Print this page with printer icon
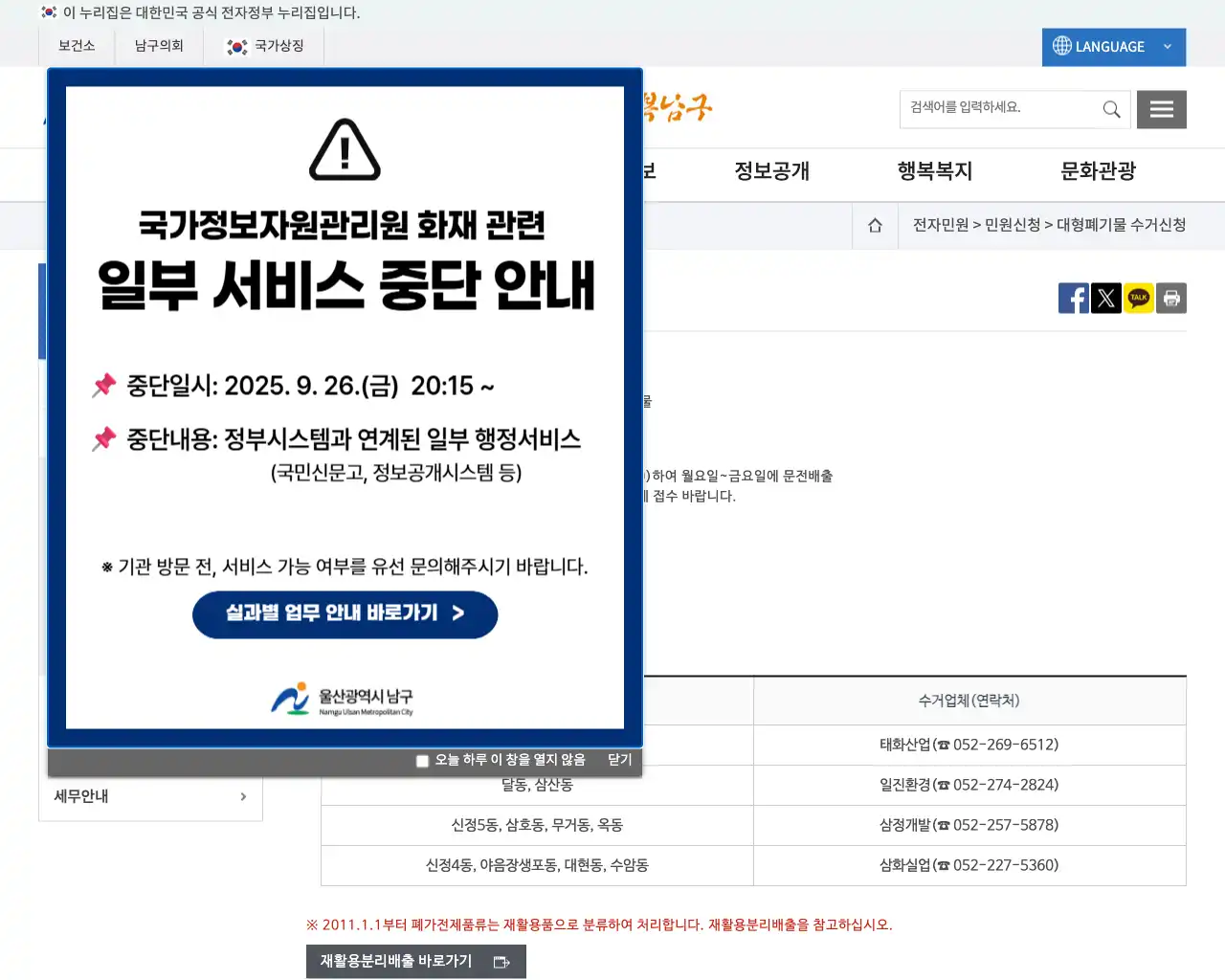The image size is (1225, 980). pyautogui.click(x=1171, y=298)
